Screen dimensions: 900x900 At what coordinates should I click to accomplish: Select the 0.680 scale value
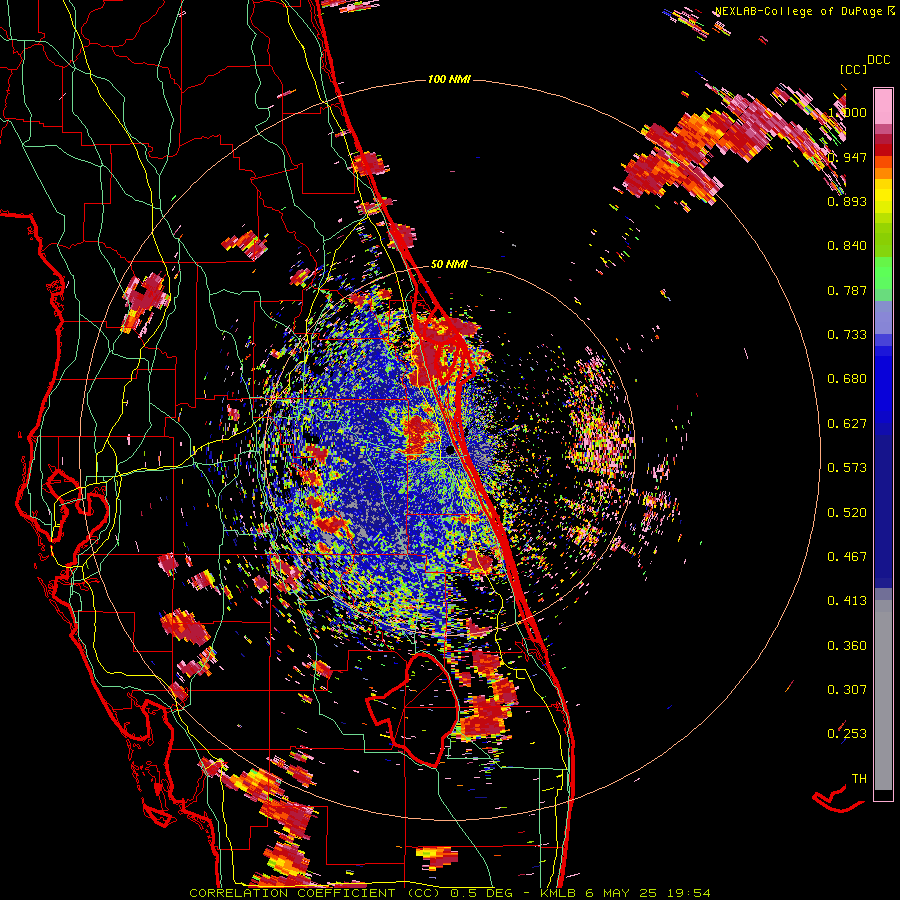point(847,379)
